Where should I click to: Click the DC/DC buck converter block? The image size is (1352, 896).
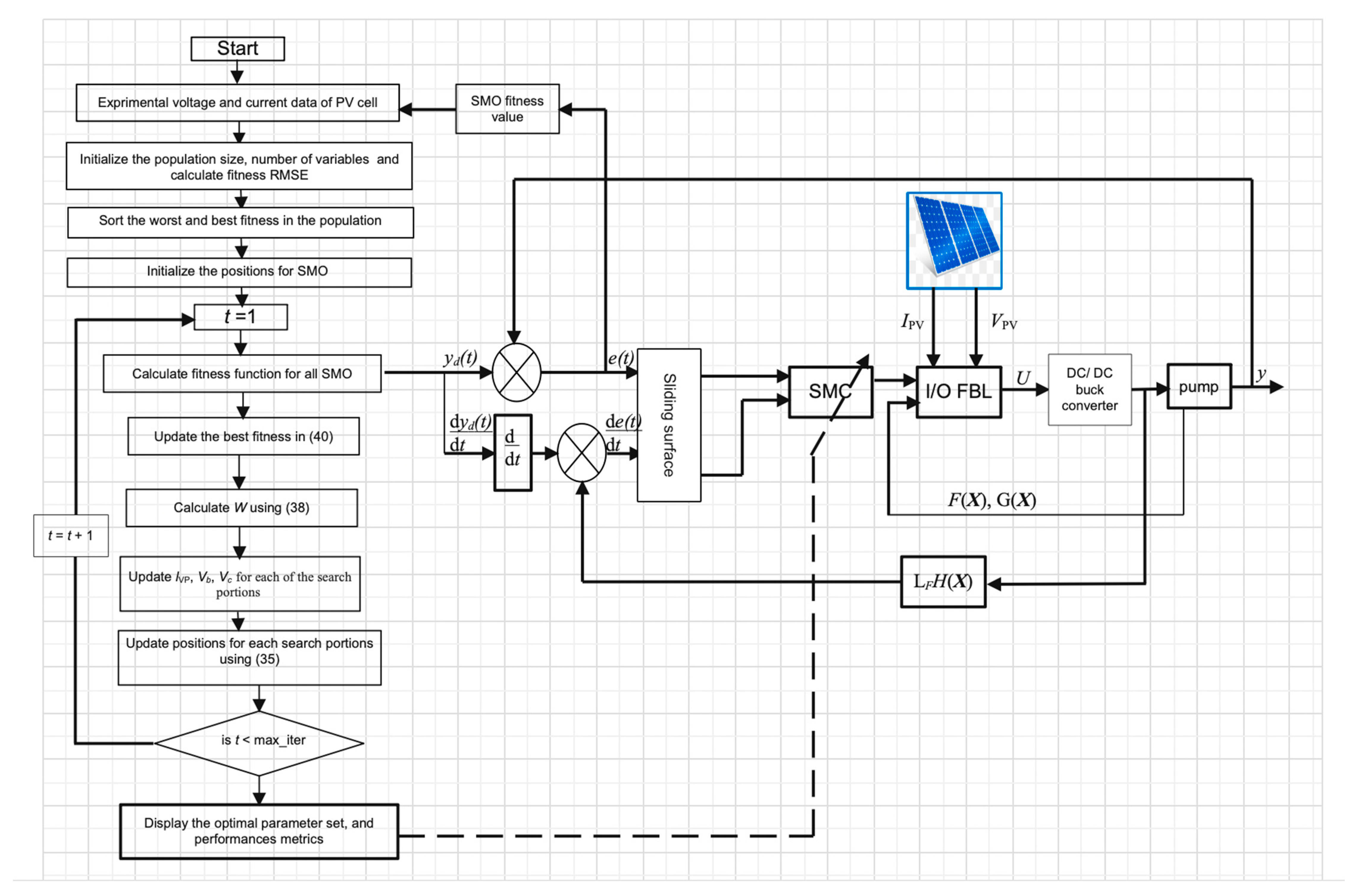[x=1089, y=390]
